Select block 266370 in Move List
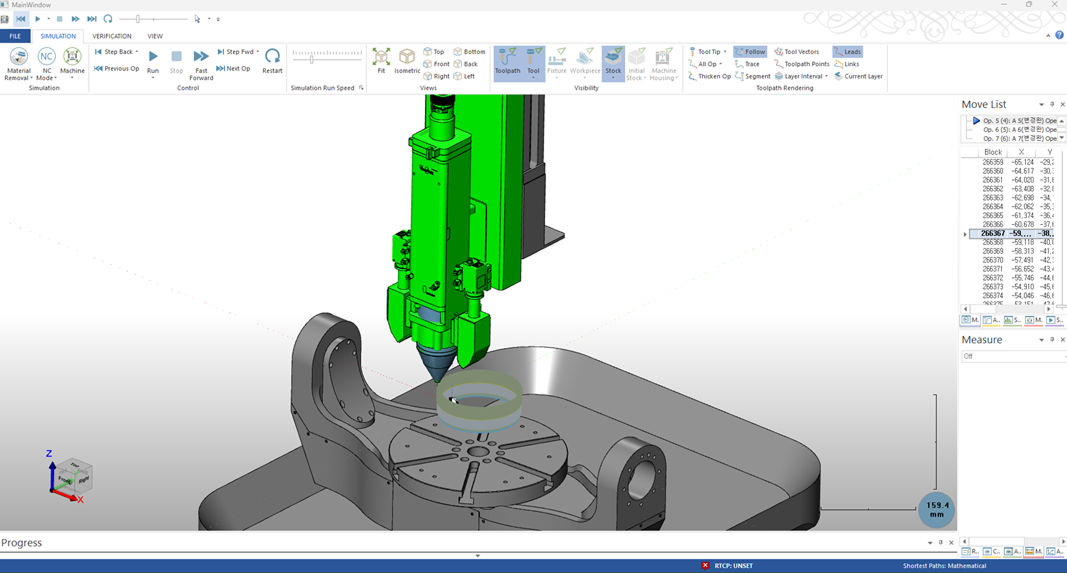 pyautogui.click(x=993, y=260)
